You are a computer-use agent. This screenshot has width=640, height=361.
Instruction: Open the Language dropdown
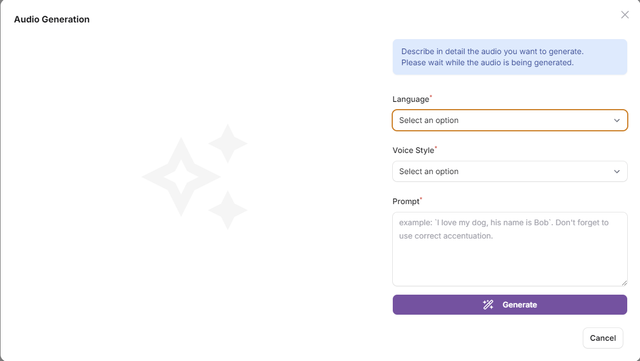(510, 120)
